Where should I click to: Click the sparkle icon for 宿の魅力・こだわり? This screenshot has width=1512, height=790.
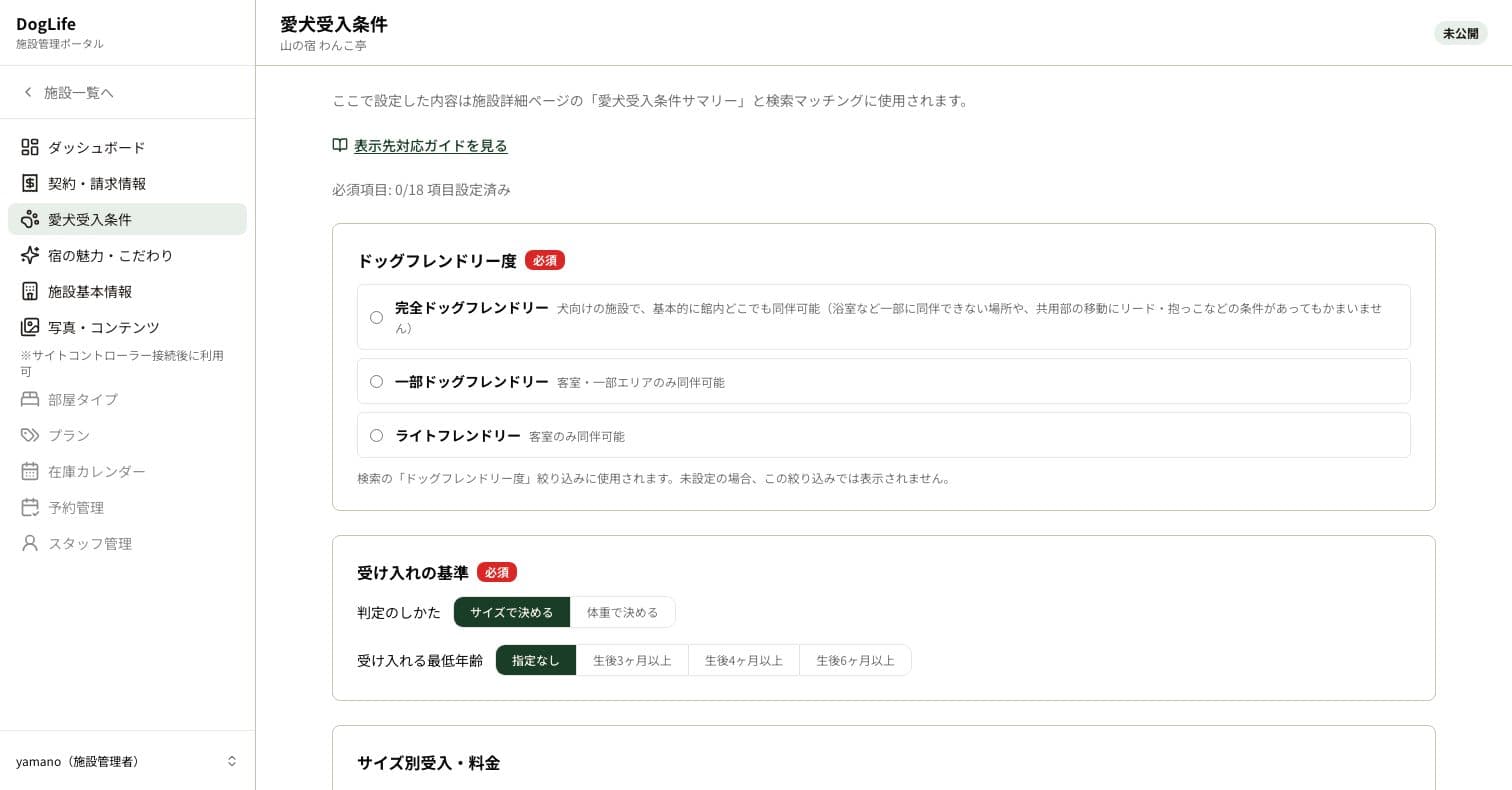[30, 255]
